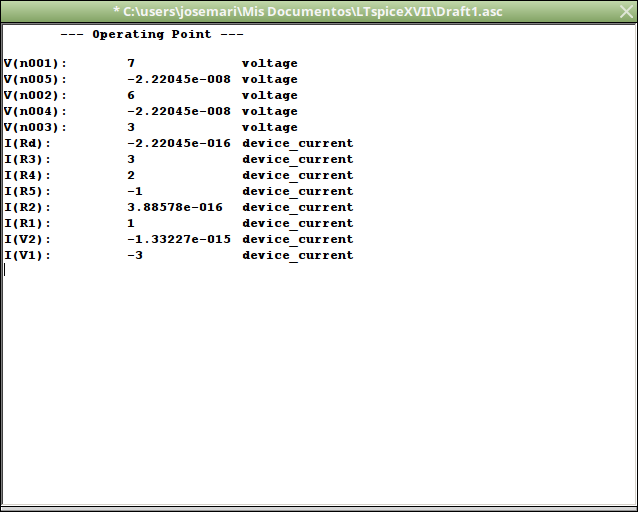Click the I(V2) value -1.33227e-015
Image resolution: width=638 pixels, height=512 pixels.
coord(178,239)
